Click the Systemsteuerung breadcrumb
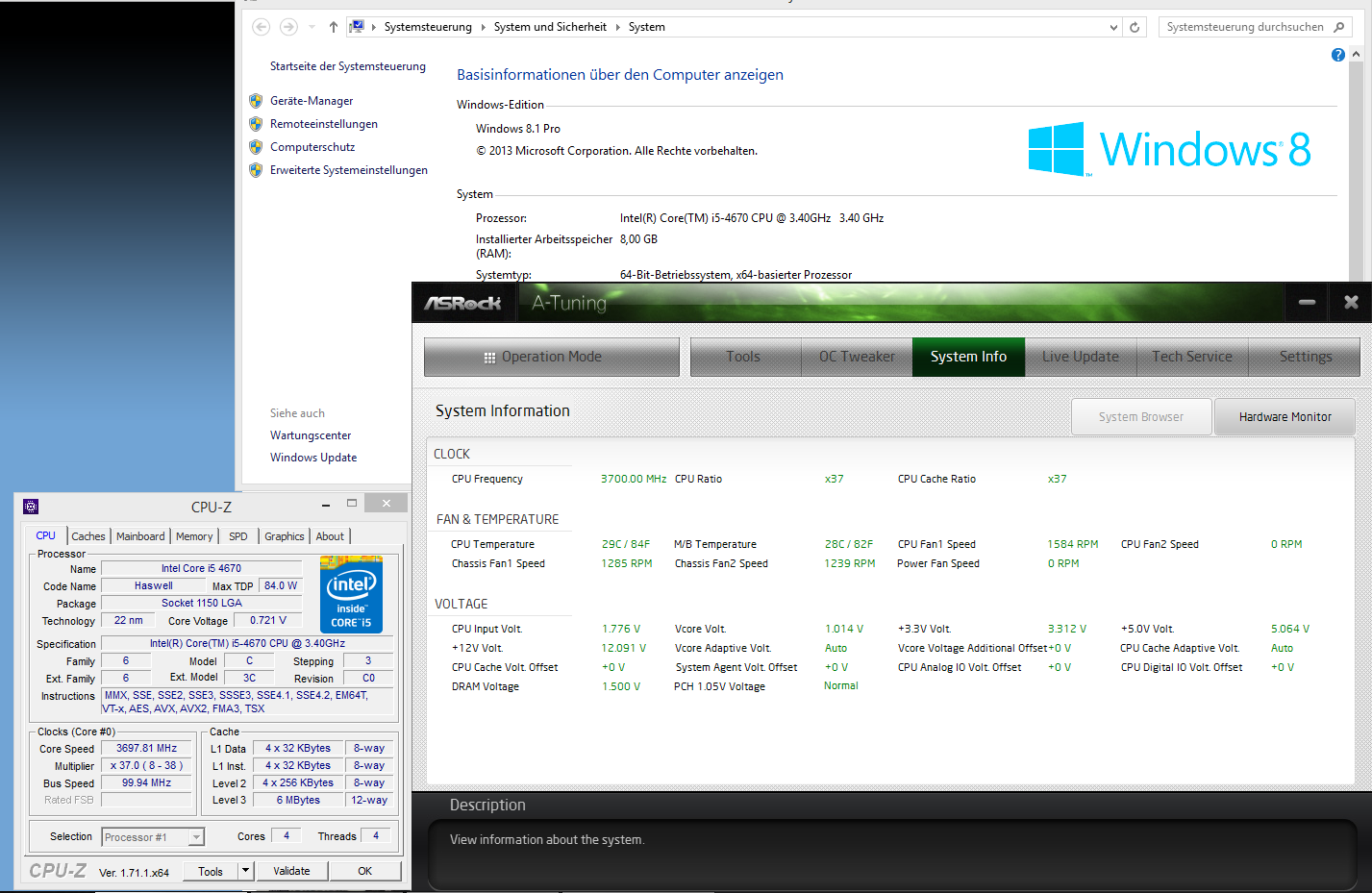1372x893 pixels. point(428,27)
